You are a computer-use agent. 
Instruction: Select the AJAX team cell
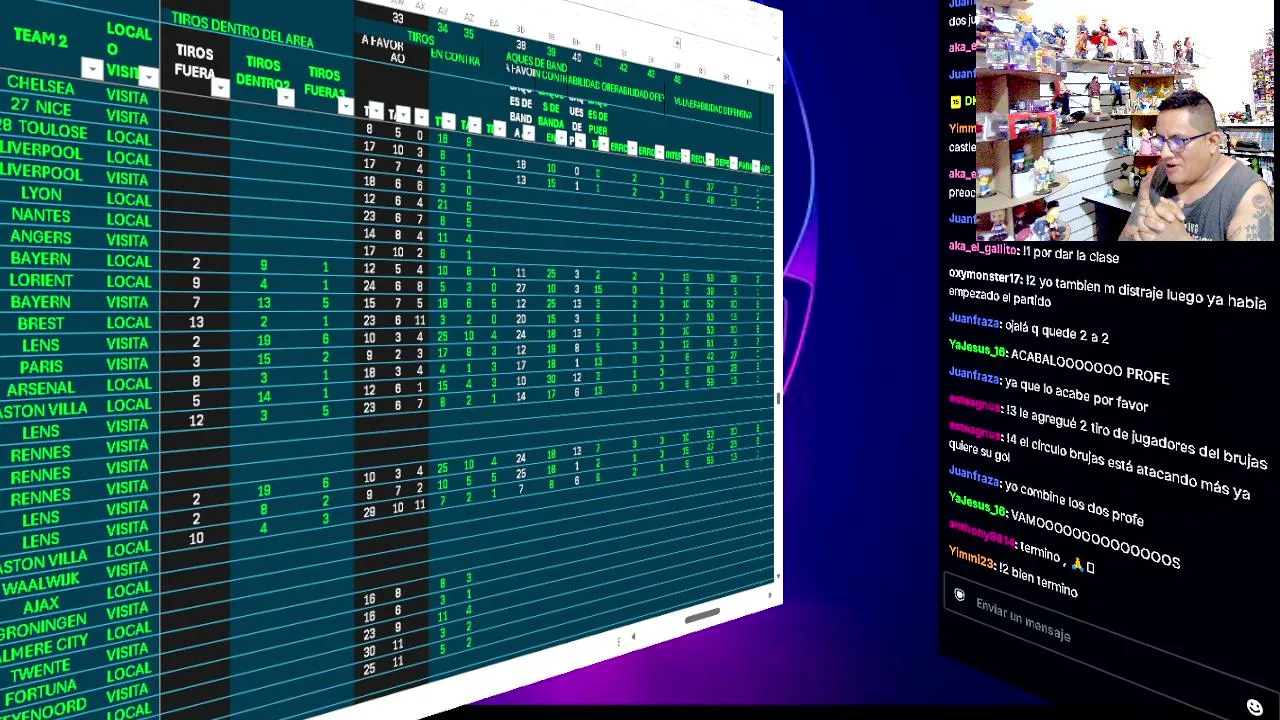click(x=42, y=606)
